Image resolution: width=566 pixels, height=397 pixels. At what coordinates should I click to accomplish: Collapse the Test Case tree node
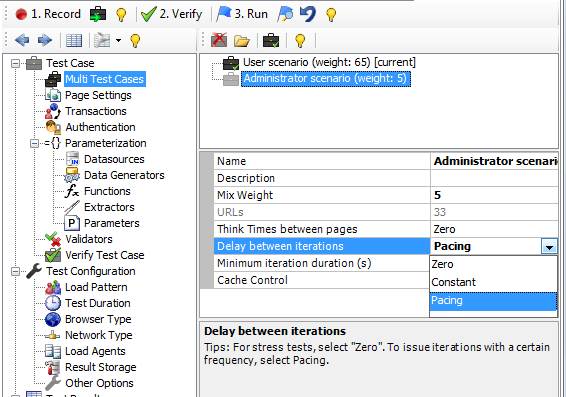point(15,64)
